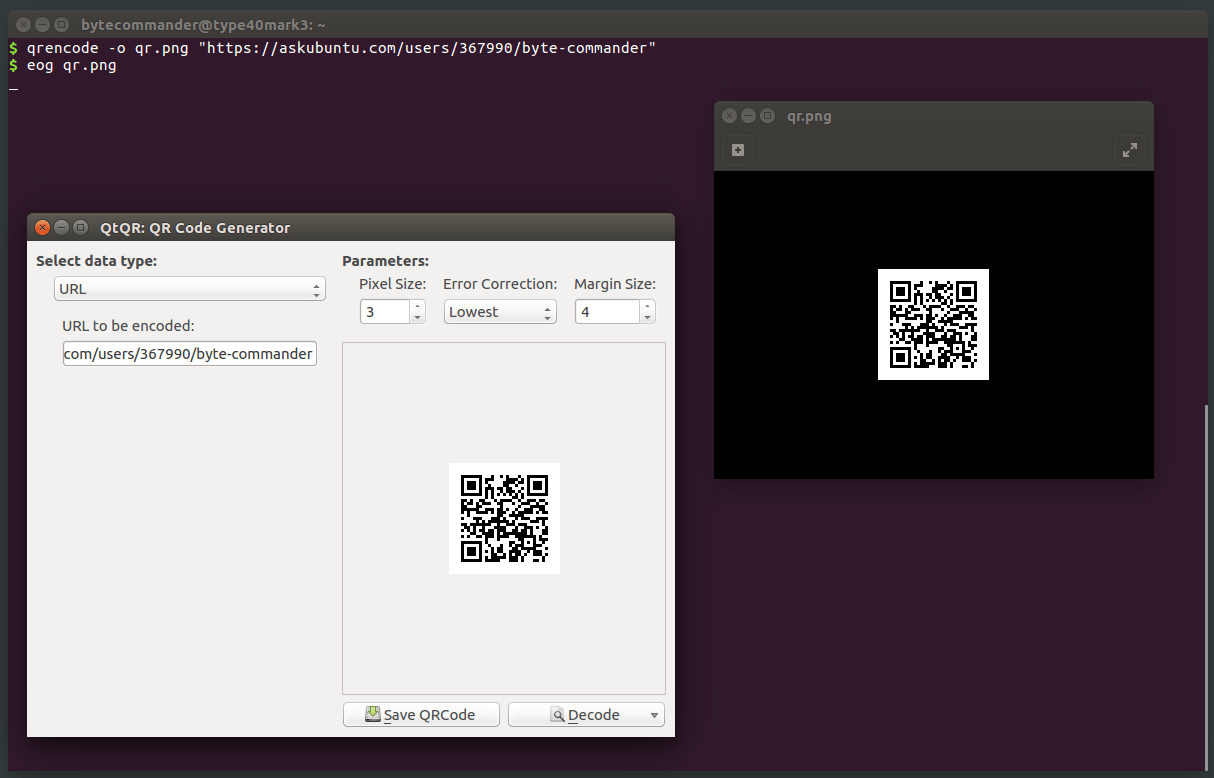The image size is (1214, 778).
Task: Click the 'Margin Size:' label
Action: [x=615, y=284]
